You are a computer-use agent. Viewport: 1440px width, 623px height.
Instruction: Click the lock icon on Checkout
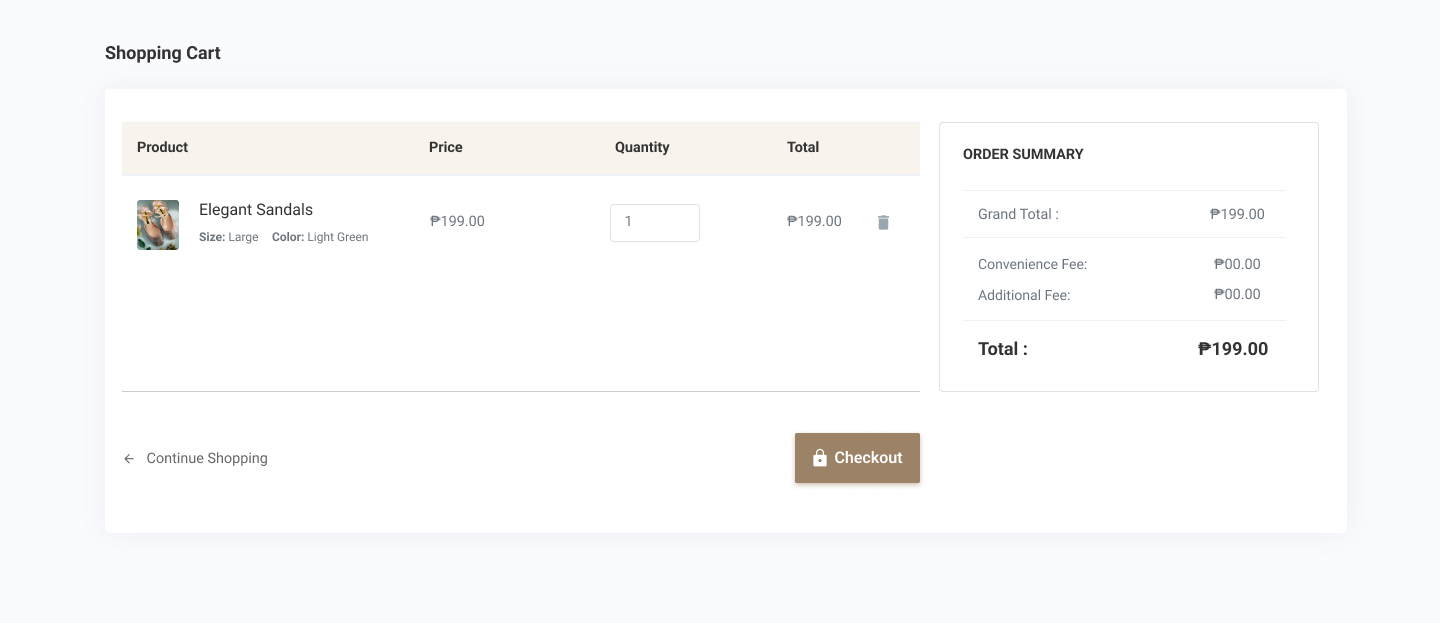pyautogui.click(x=820, y=458)
